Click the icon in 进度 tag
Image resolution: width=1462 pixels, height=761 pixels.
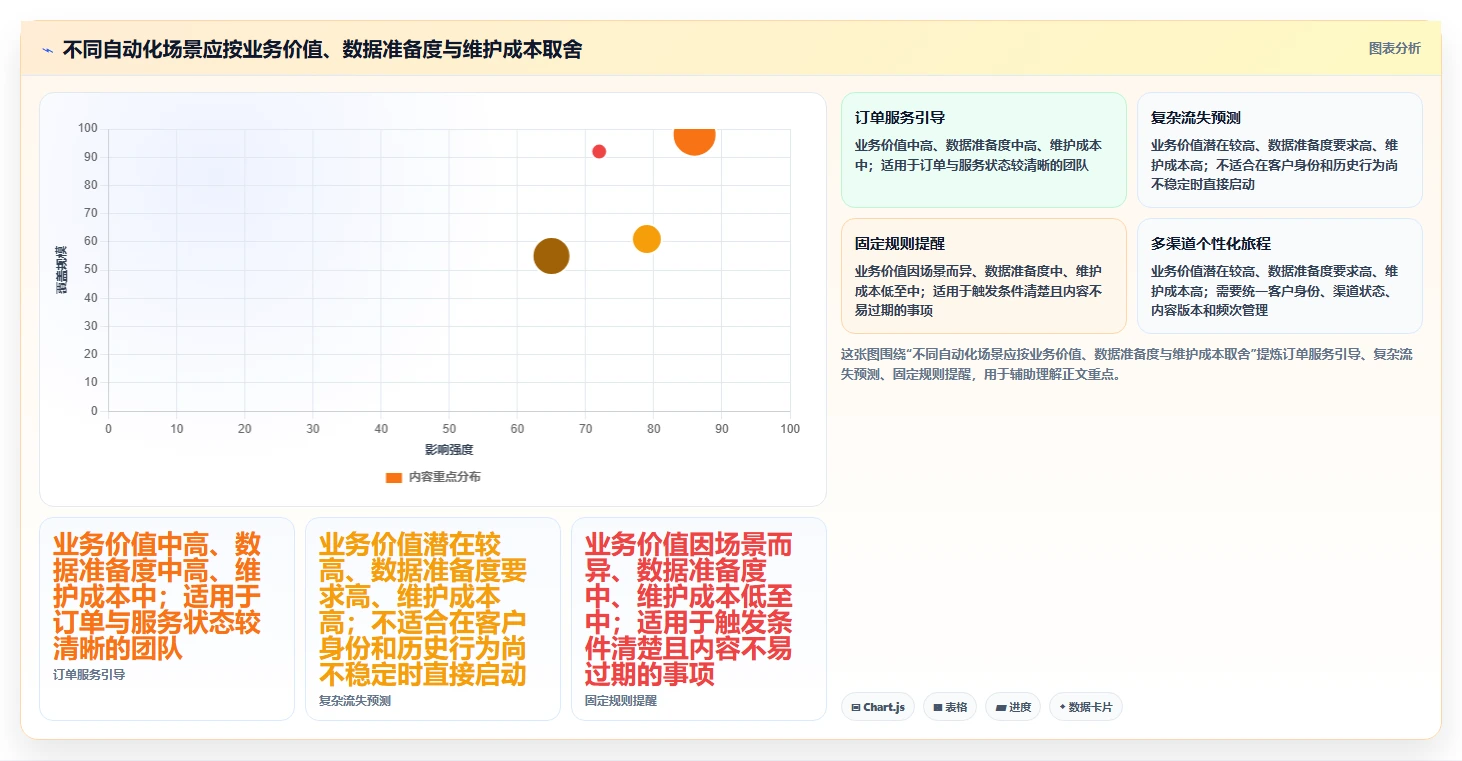[1000, 708]
